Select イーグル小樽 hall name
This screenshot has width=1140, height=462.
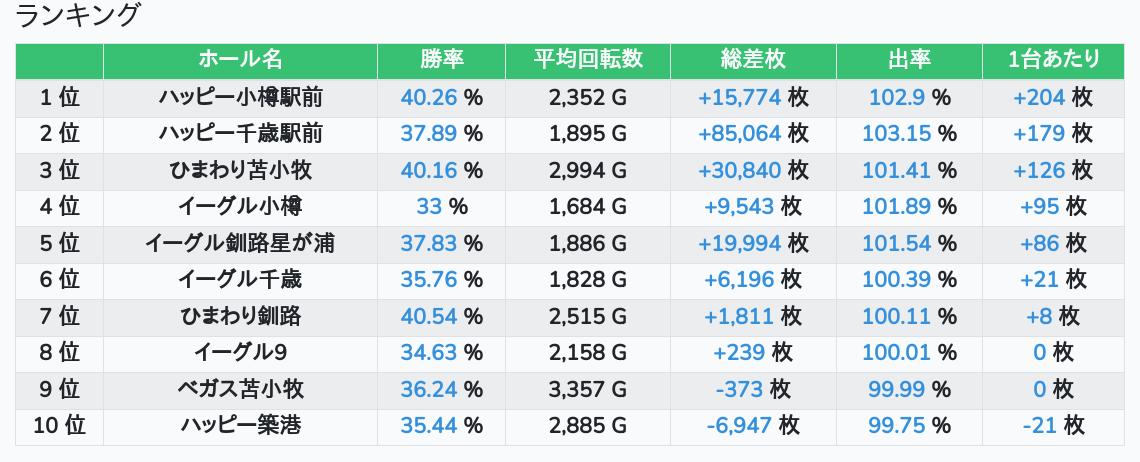pyautogui.click(x=240, y=207)
